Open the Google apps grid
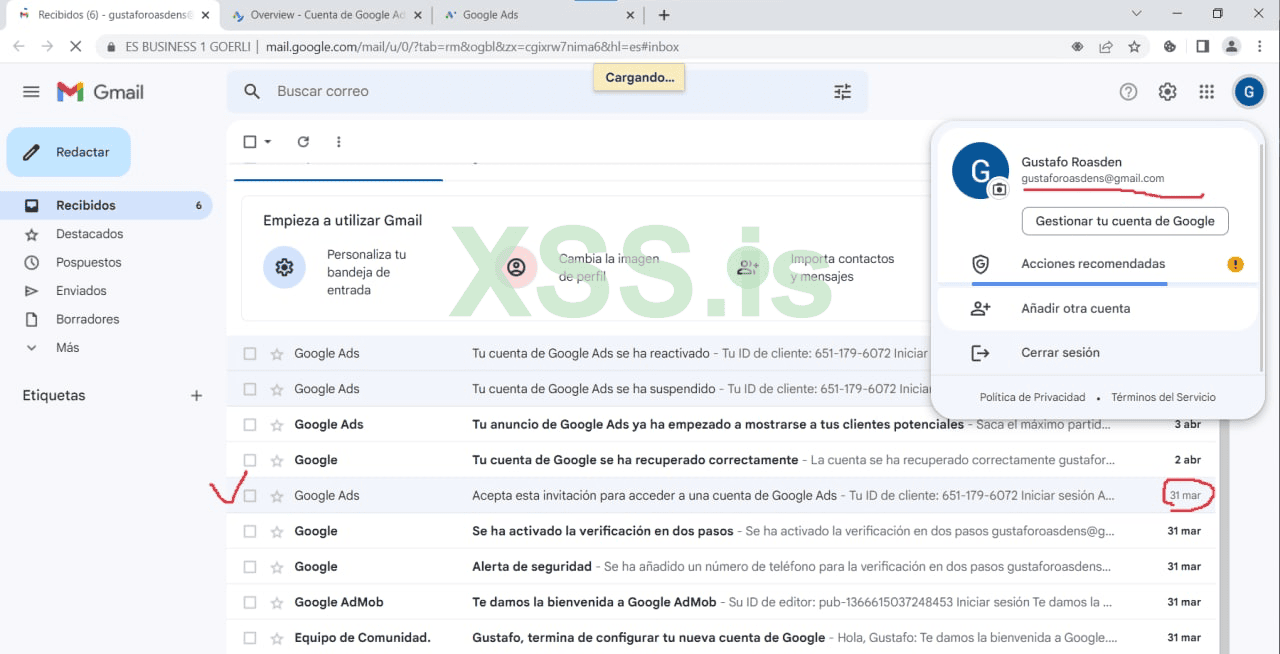Screen dimensions: 1280x654 pos(1207,92)
